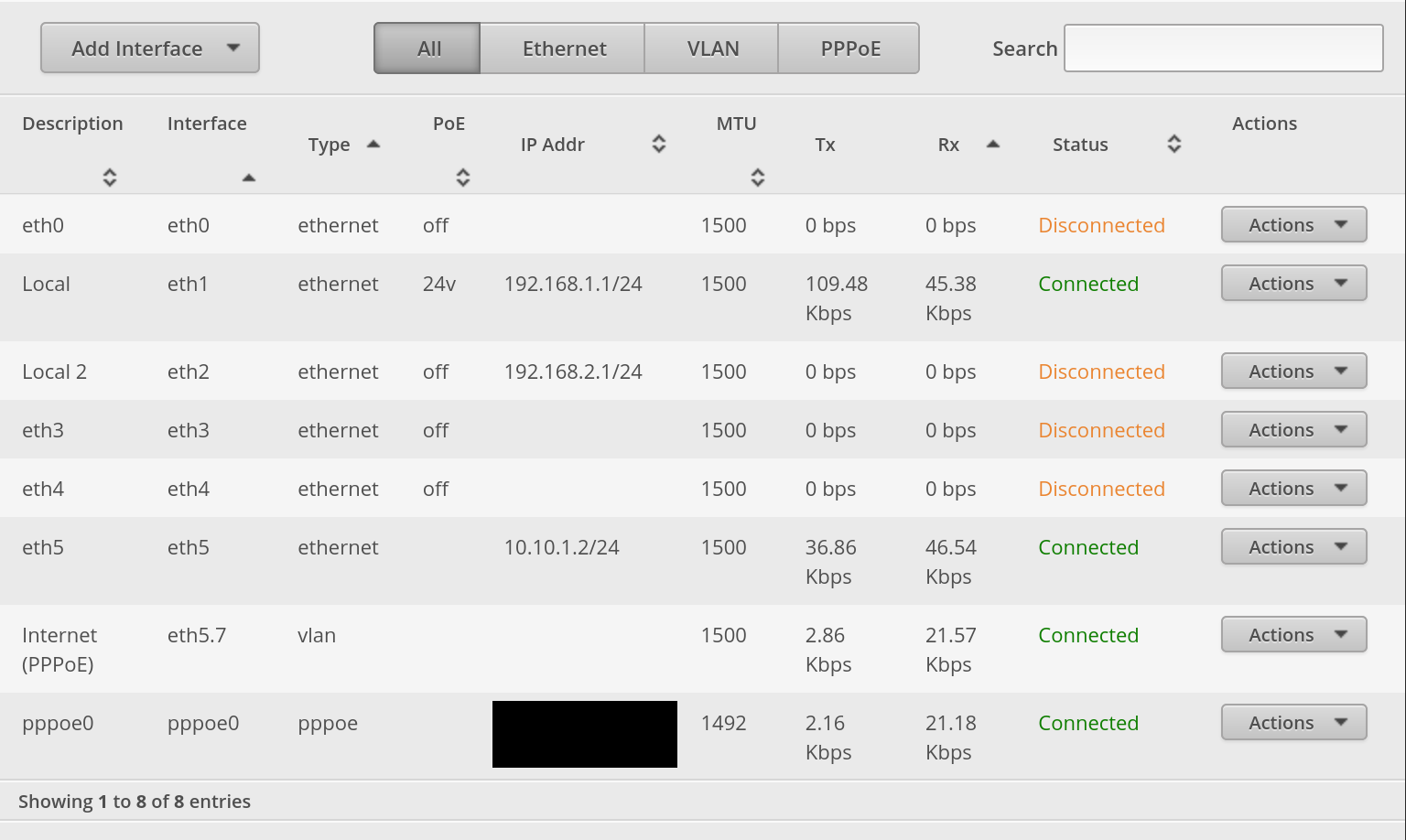
Task: Open Actions dropdown for Local eth1
Action: [1293, 284]
